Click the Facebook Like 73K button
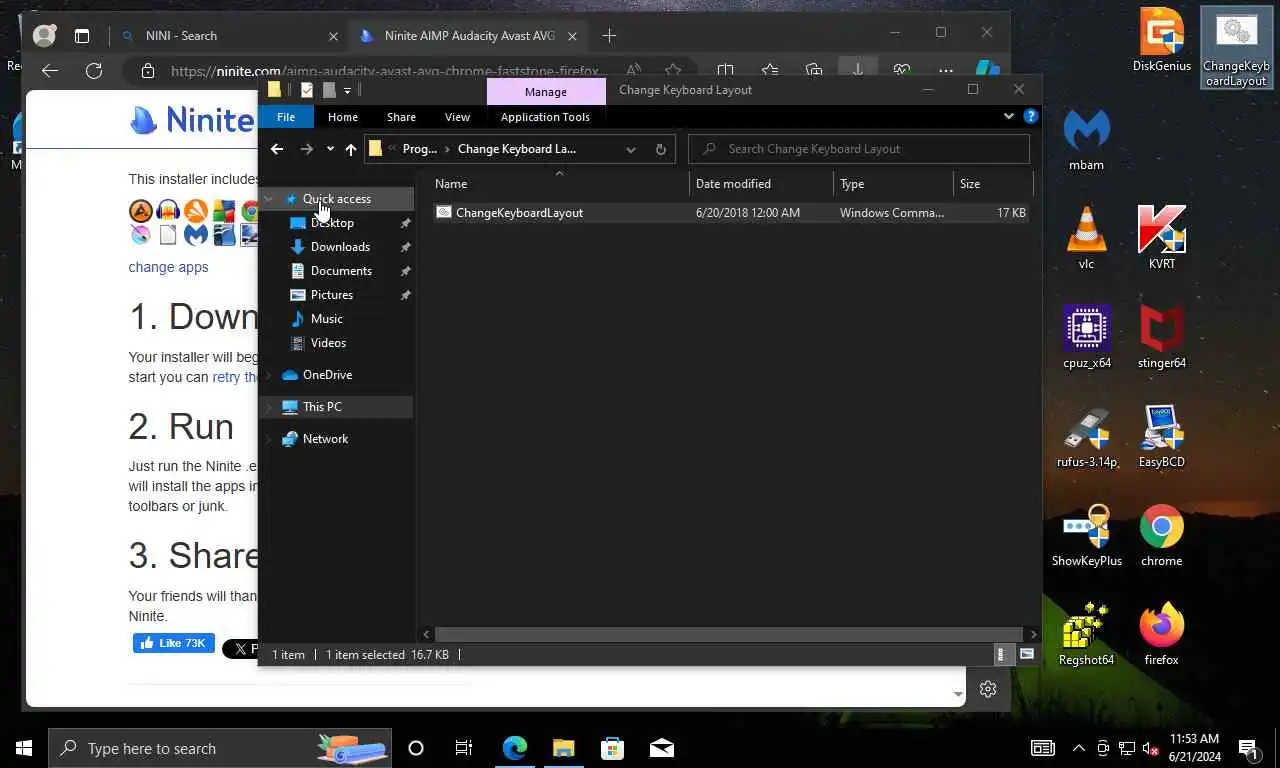1280x768 pixels. pos(174,643)
